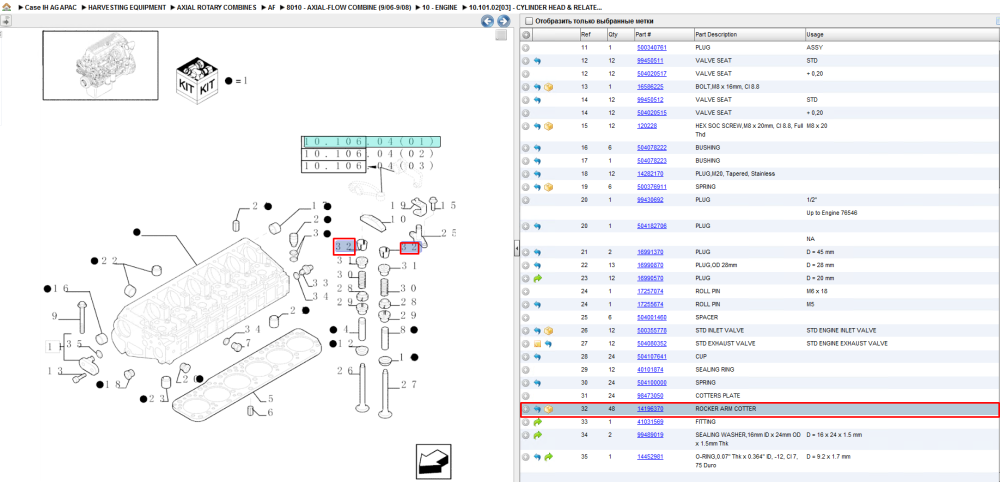
Task: Open part number link 500340761
Action: [x=651, y=48]
